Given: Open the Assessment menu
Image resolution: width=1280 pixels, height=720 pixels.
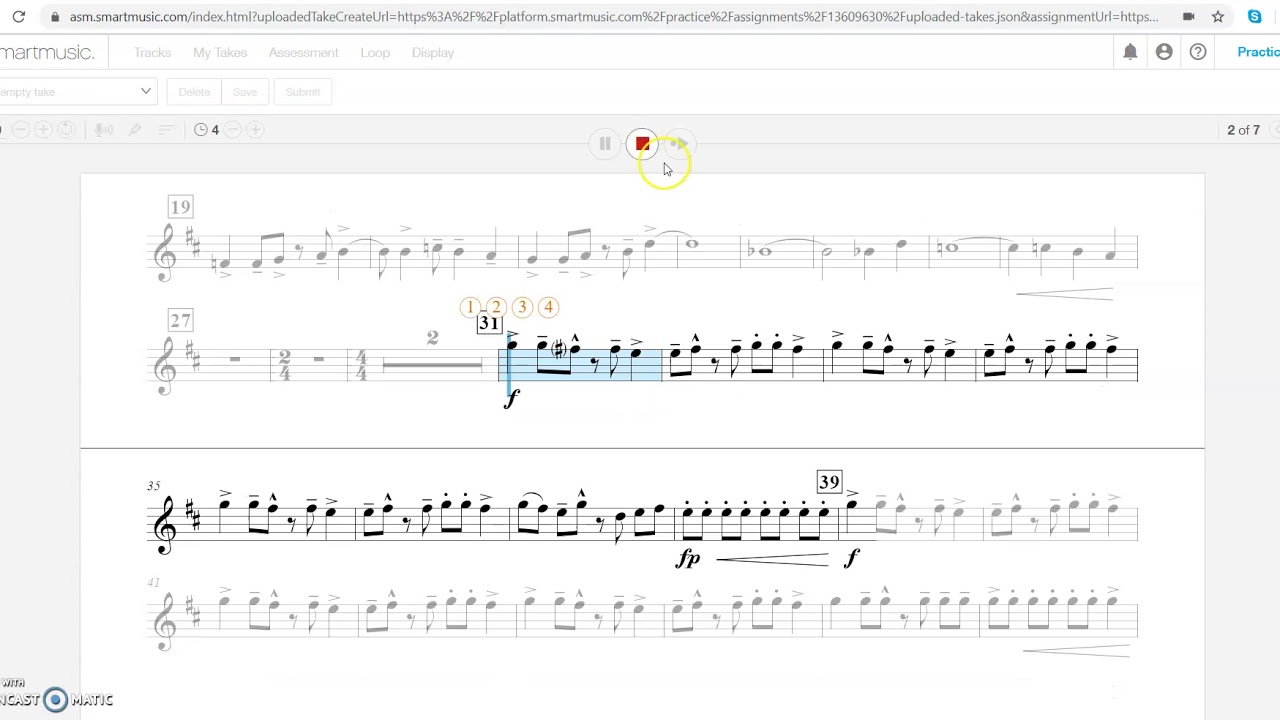Looking at the screenshot, I should point(303,52).
